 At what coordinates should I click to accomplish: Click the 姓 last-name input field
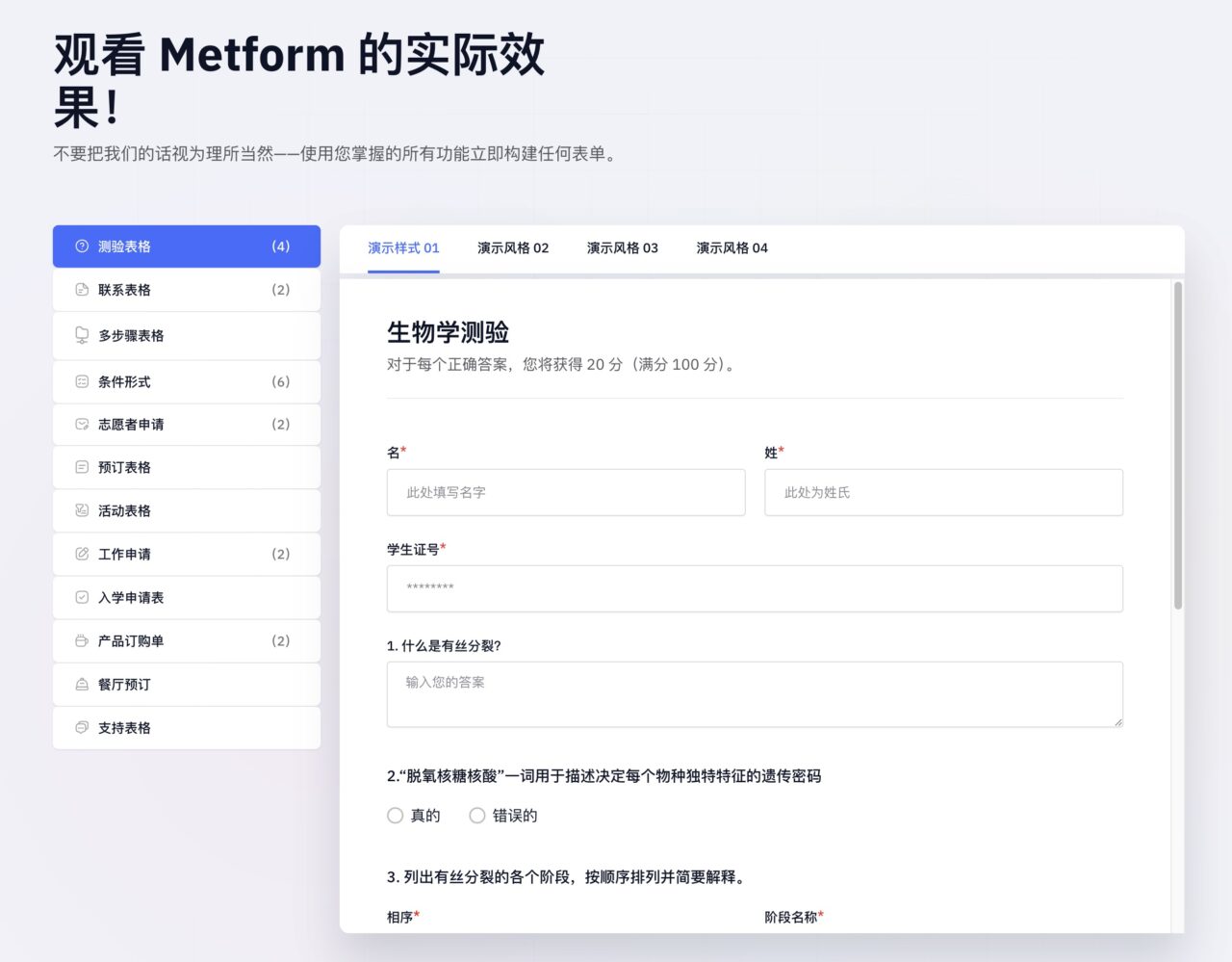pos(944,492)
